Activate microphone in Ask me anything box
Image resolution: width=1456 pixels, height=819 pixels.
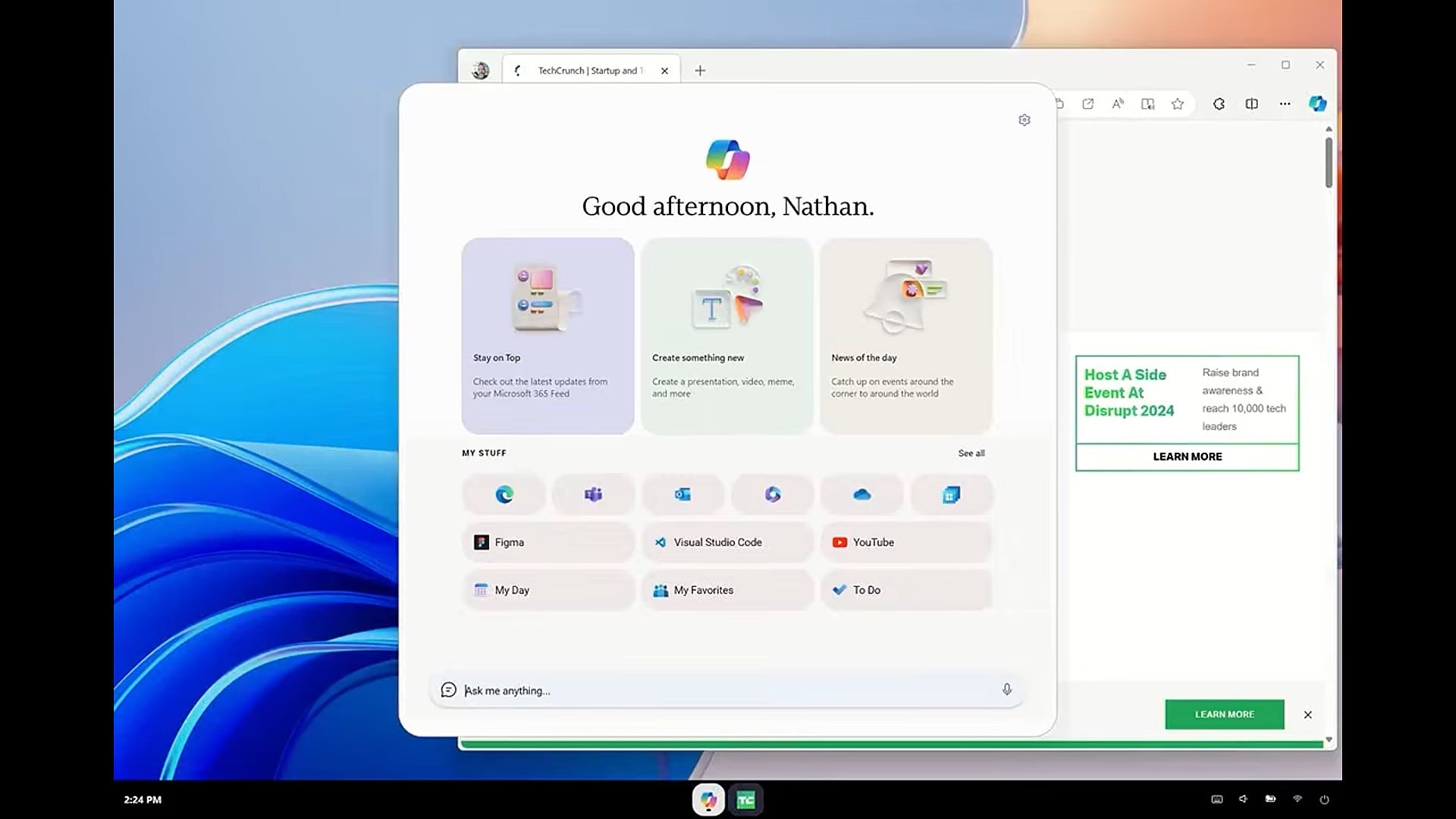(1006, 689)
